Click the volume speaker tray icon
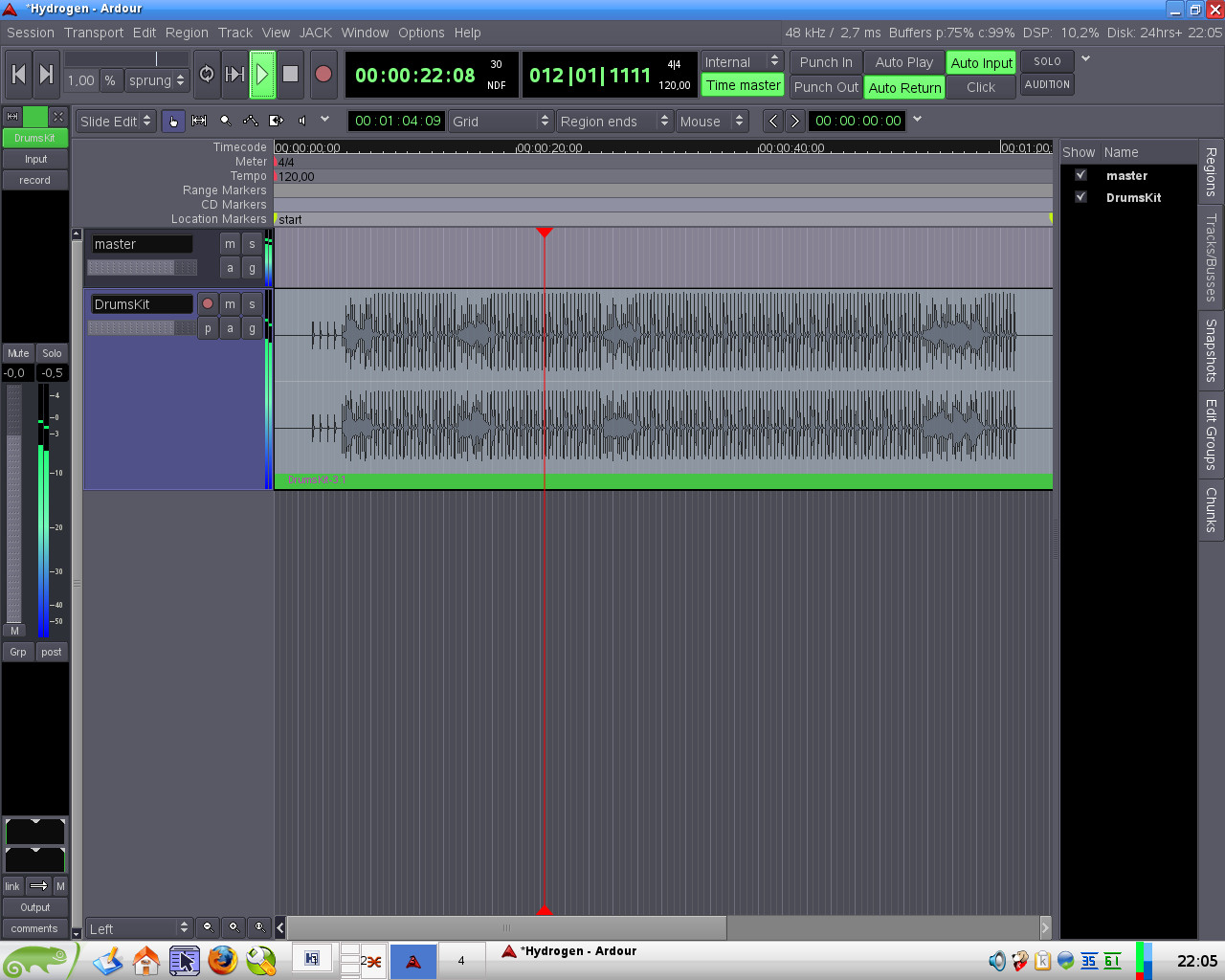This screenshot has width=1225, height=980. point(997,961)
